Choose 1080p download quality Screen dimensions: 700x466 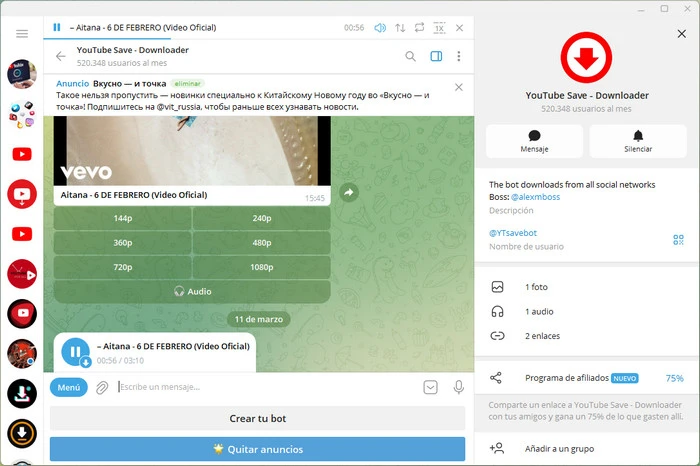[x=262, y=267]
